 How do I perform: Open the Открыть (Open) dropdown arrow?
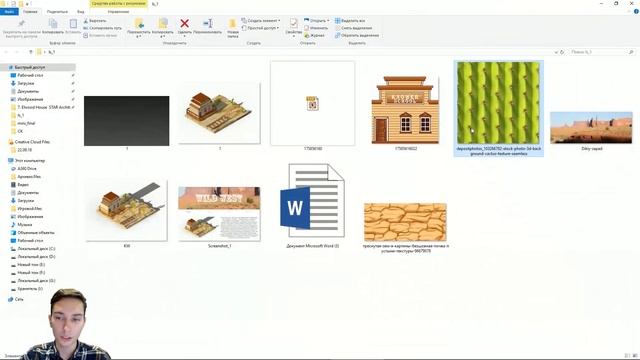(328, 20)
